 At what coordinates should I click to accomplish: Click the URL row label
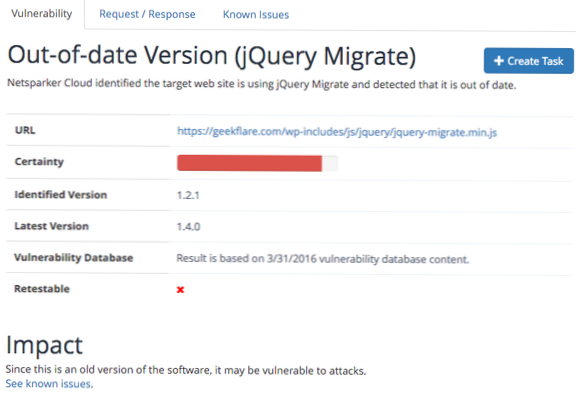pyautogui.click(x=25, y=130)
